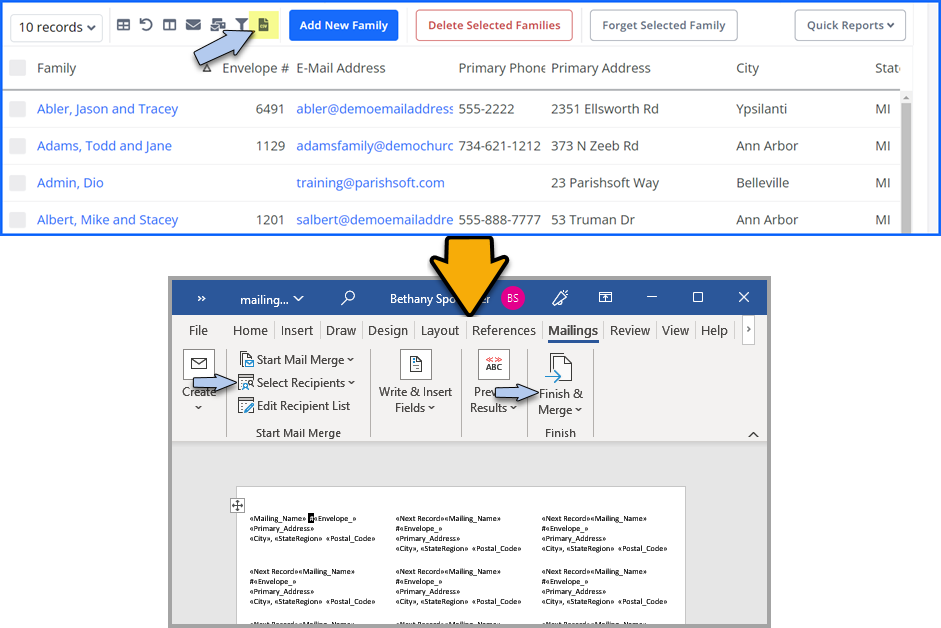
Task: Open the Quick Reports dropdown
Action: 850,25
